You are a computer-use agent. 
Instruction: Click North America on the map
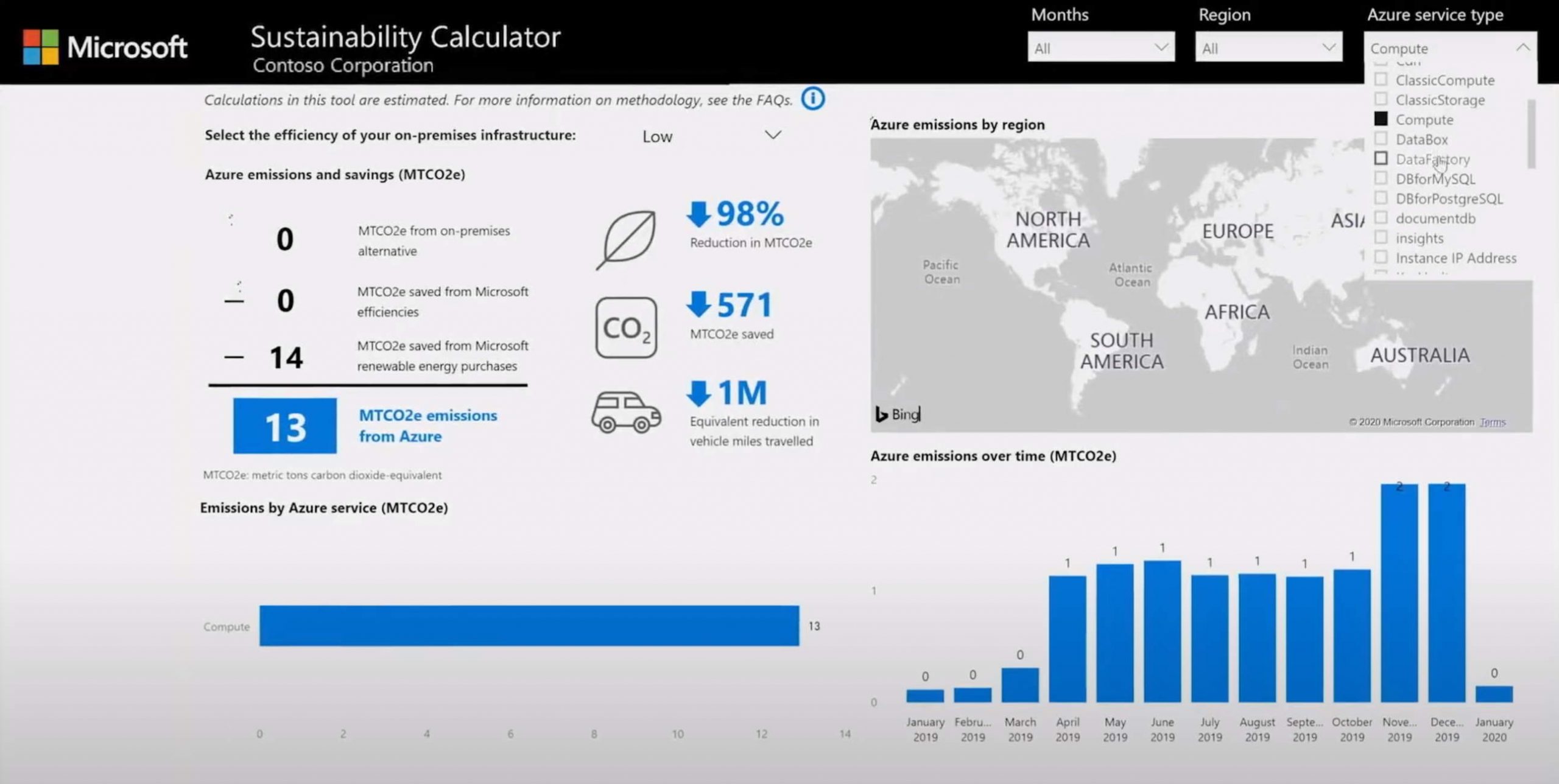(x=1048, y=229)
